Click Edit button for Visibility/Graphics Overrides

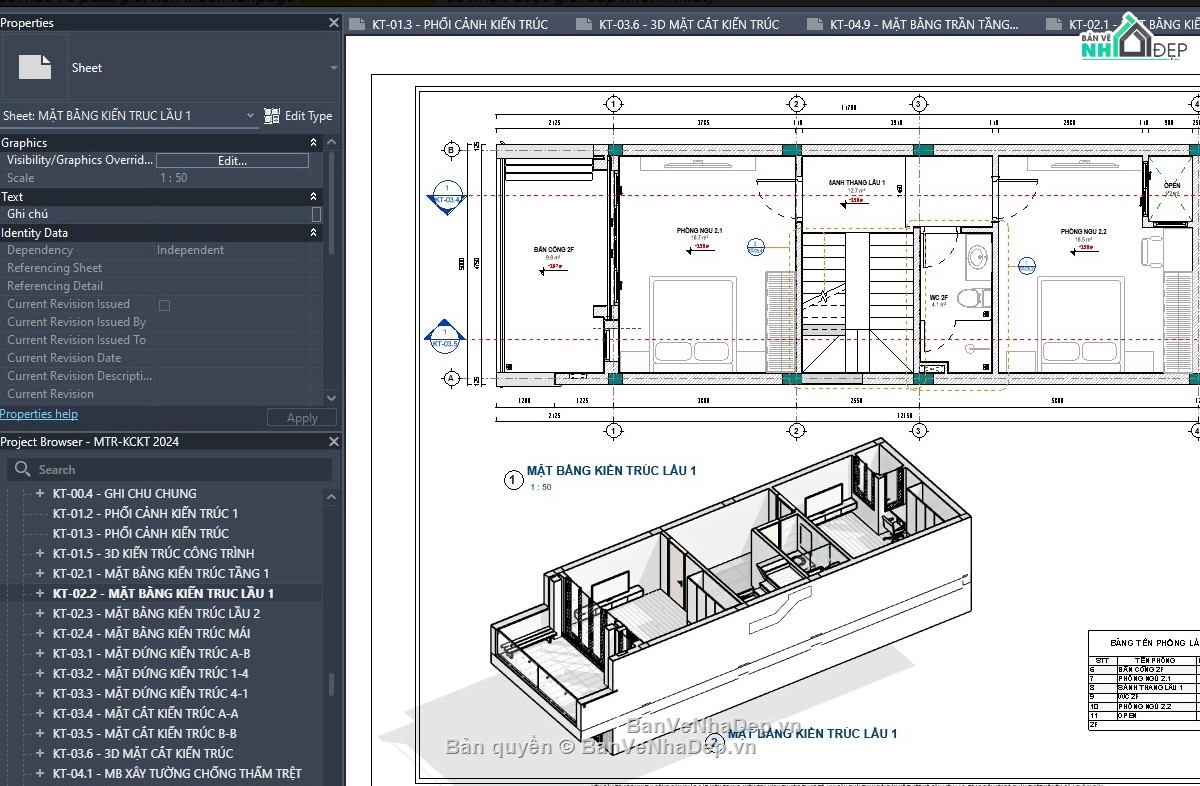coord(232,160)
